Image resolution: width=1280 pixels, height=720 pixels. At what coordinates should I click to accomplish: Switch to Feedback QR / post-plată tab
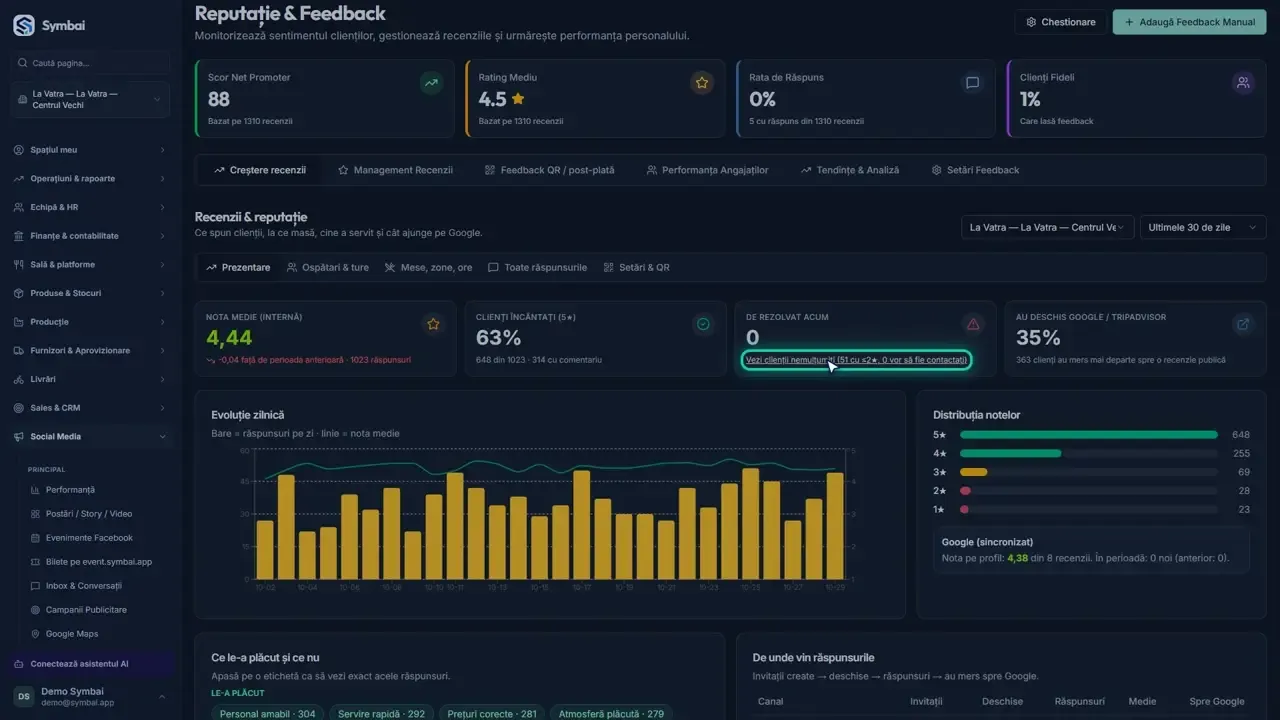(550, 170)
